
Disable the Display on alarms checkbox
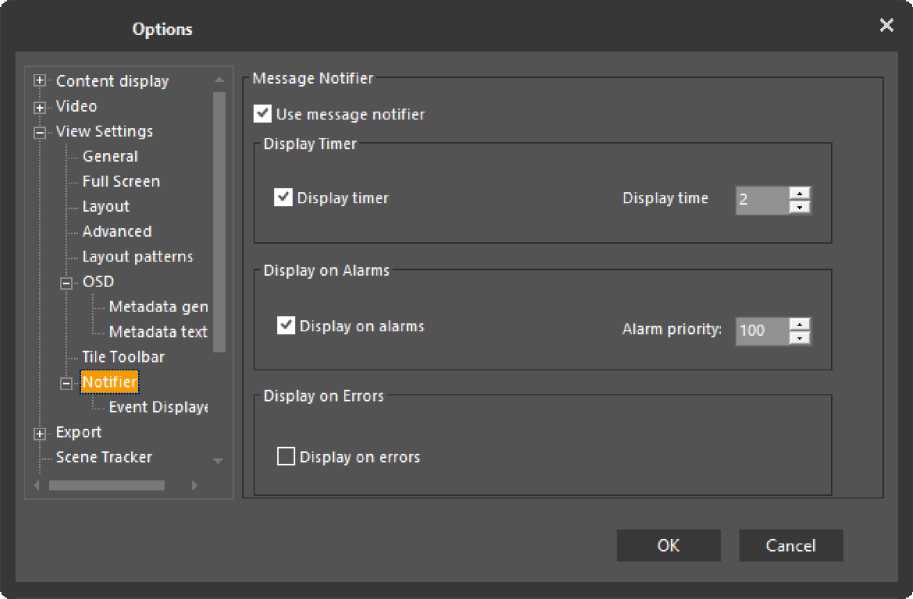286,325
